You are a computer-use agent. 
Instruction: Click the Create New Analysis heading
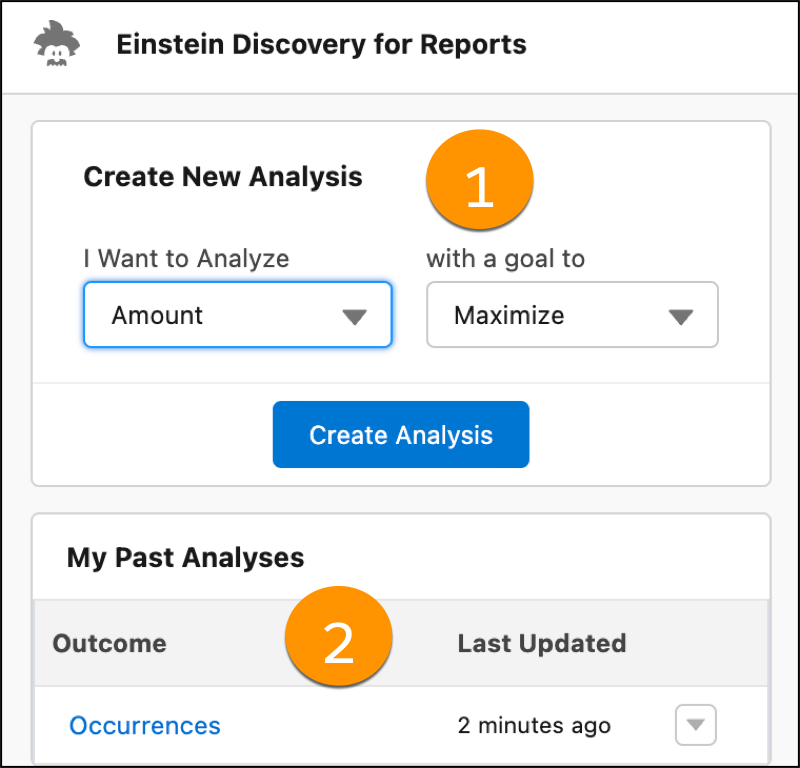(x=223, y=177)
